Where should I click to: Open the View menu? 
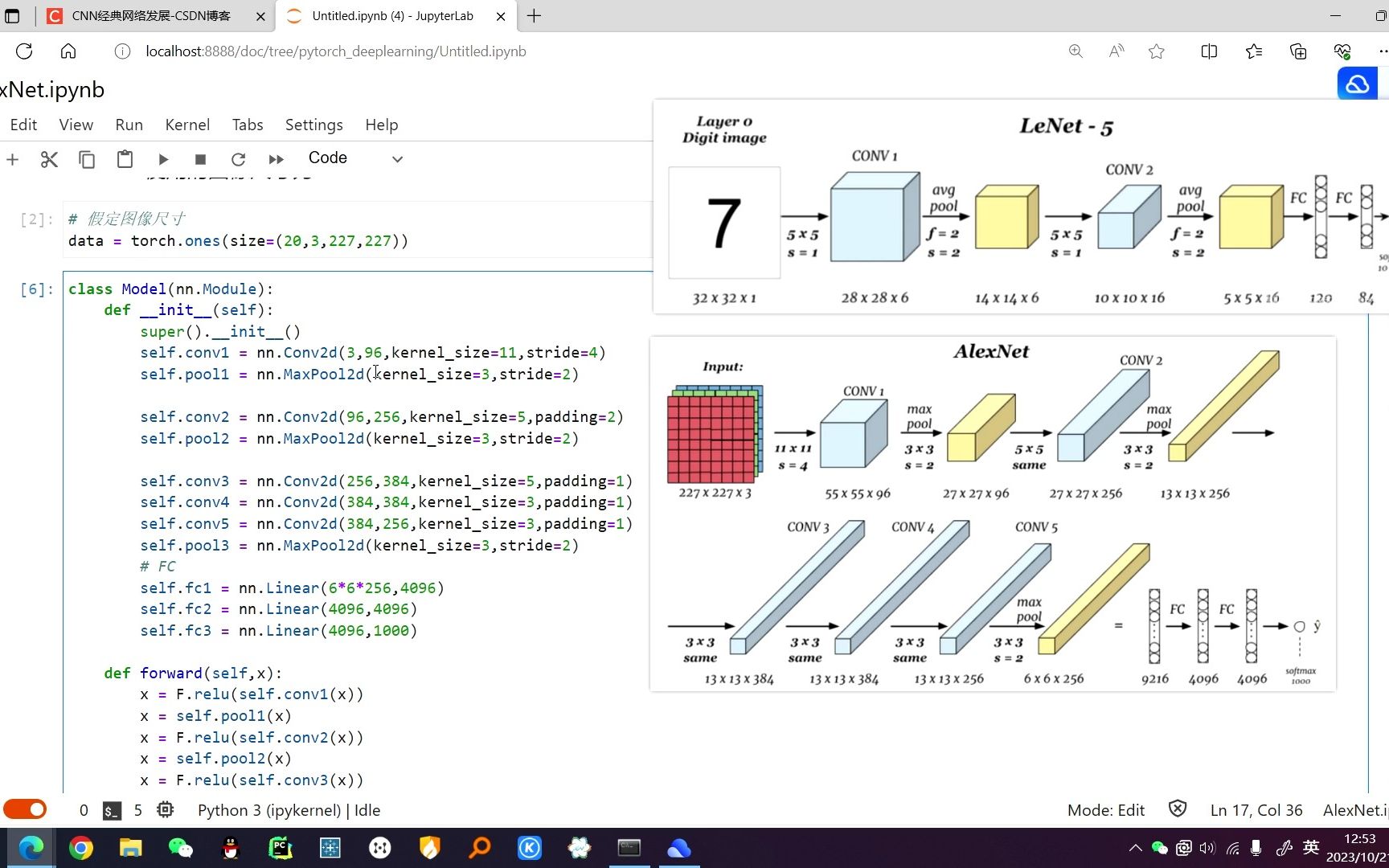[x=76, y=125]
